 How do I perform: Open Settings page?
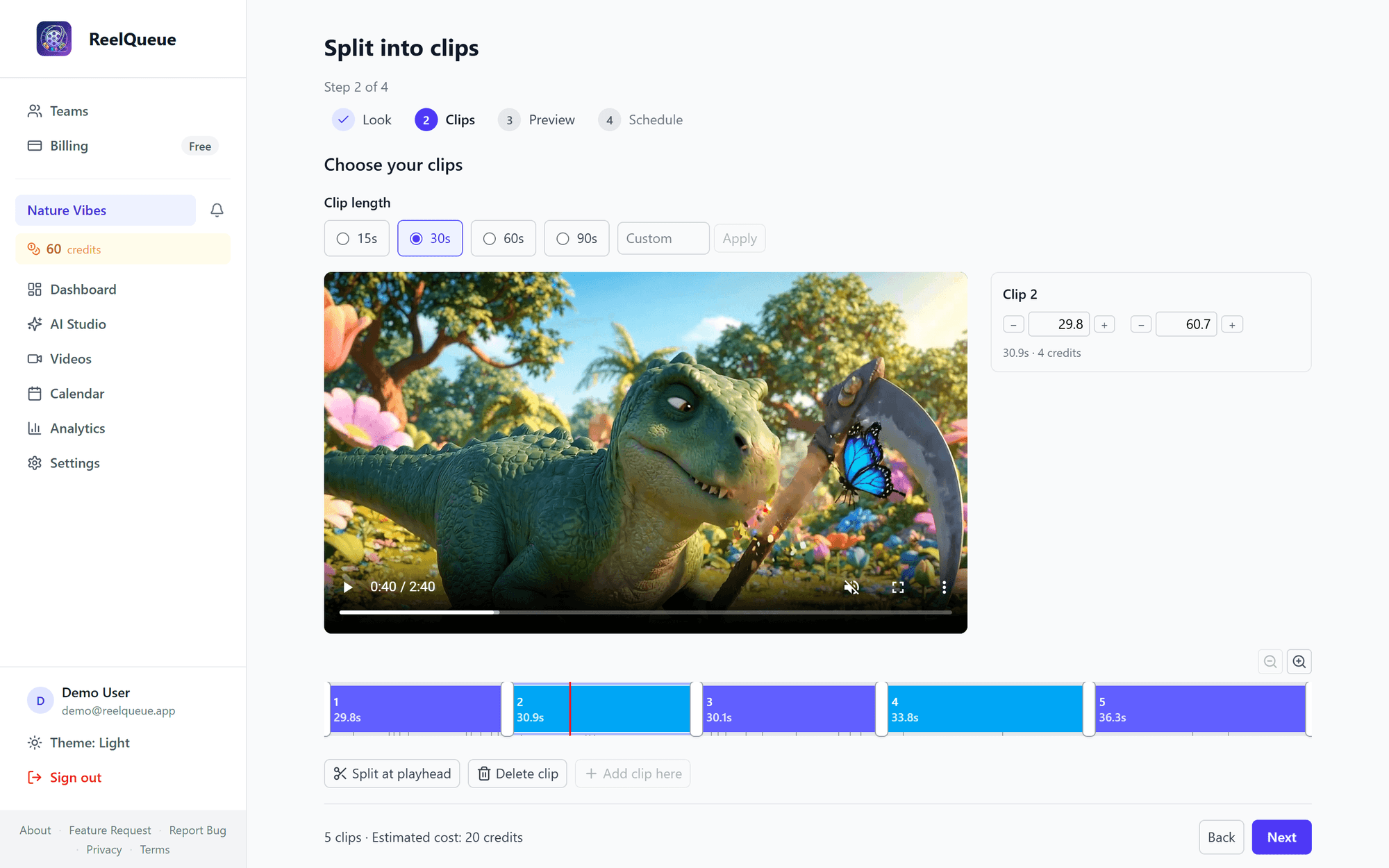point(123,463)
